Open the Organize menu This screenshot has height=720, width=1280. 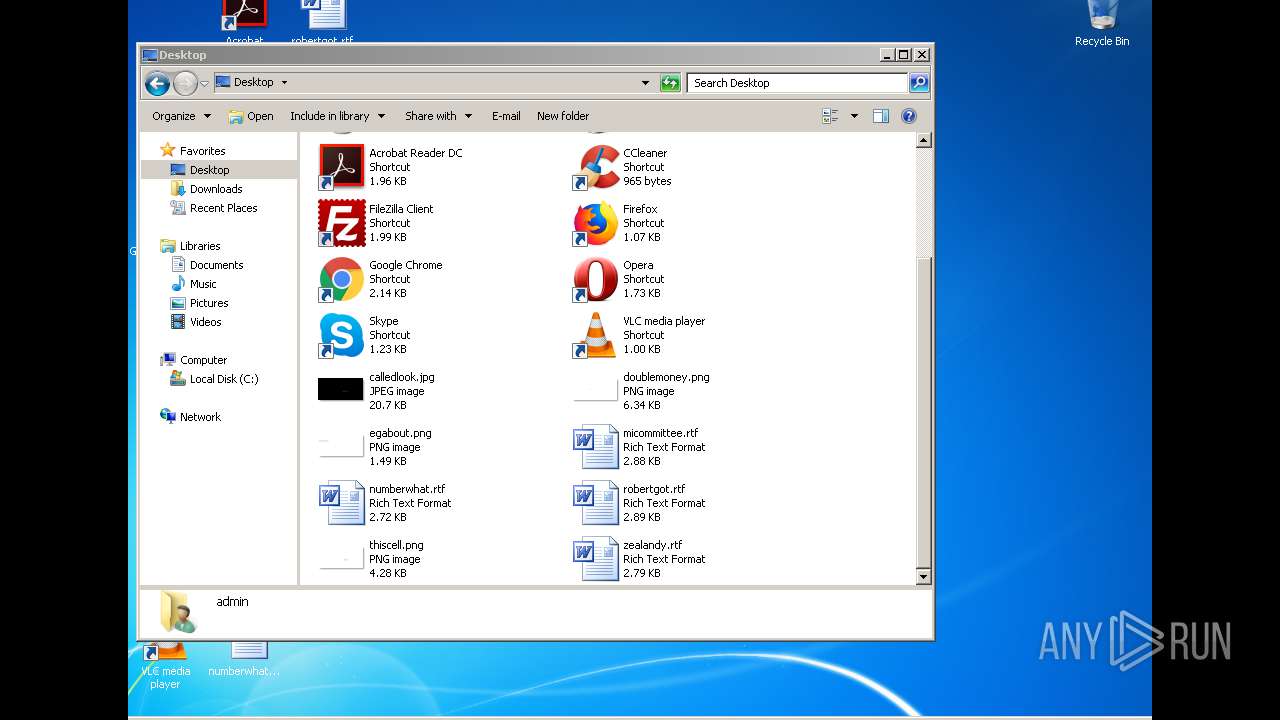pos(181,116)
